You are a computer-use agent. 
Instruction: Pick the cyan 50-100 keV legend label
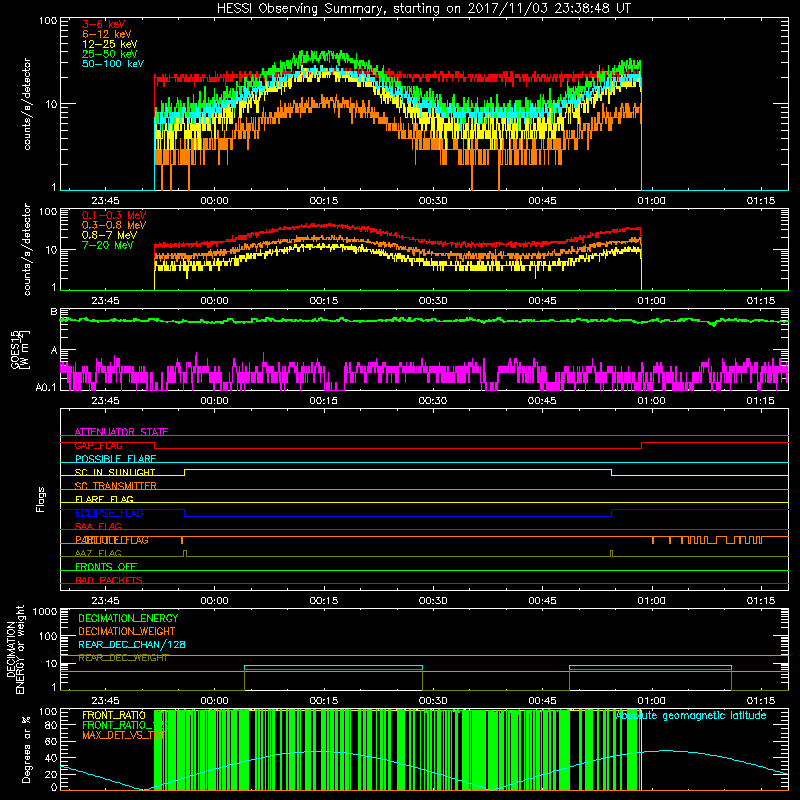(113, 64)
